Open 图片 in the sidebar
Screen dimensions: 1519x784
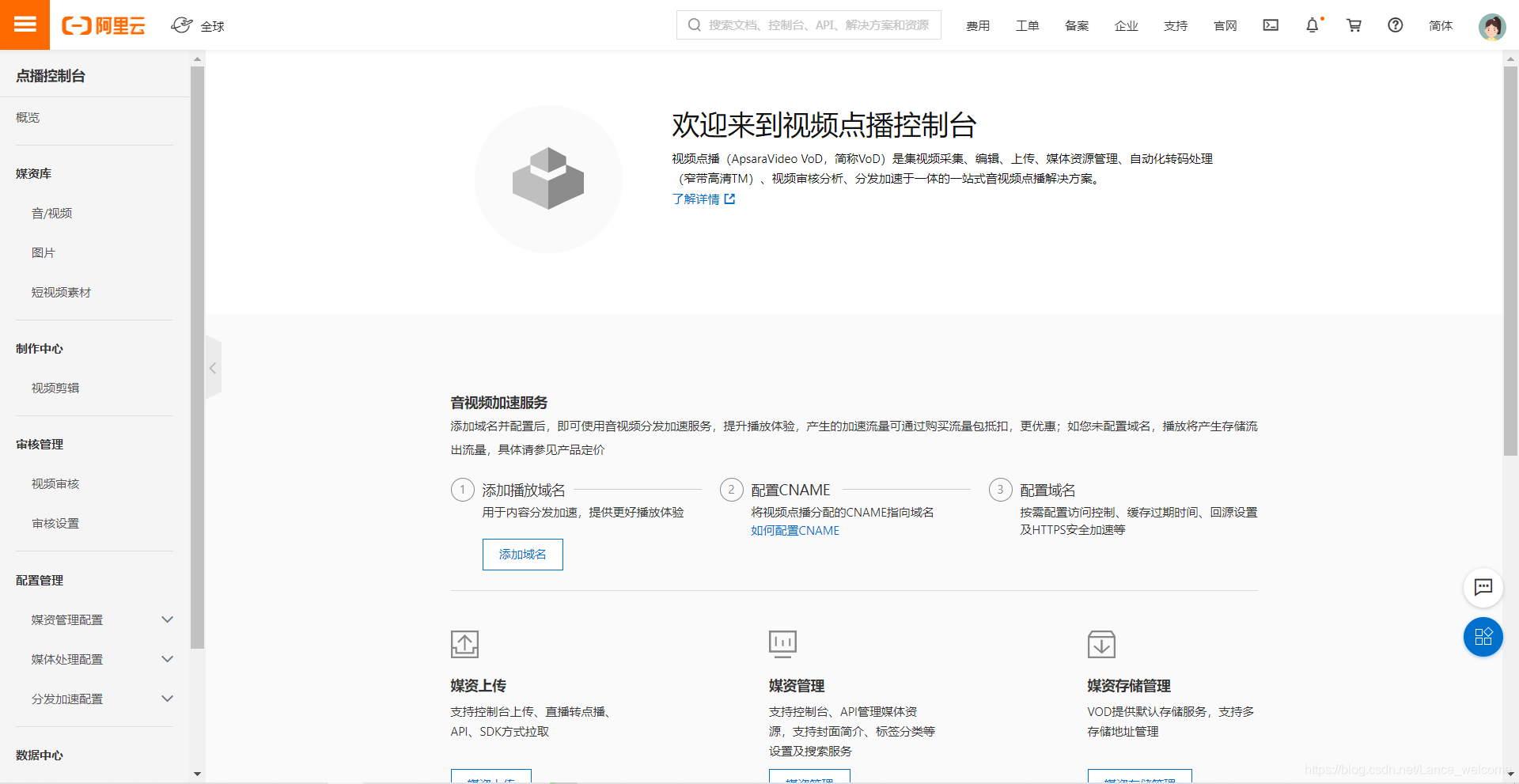click(44, 252)
